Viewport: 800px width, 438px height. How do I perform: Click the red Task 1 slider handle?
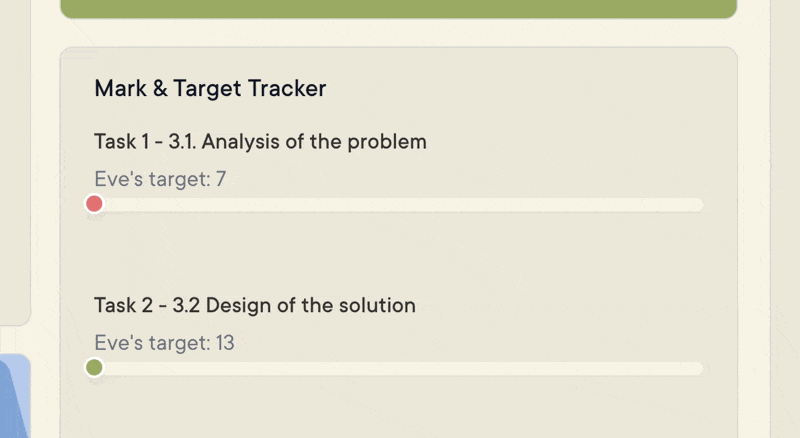point(94,204)
